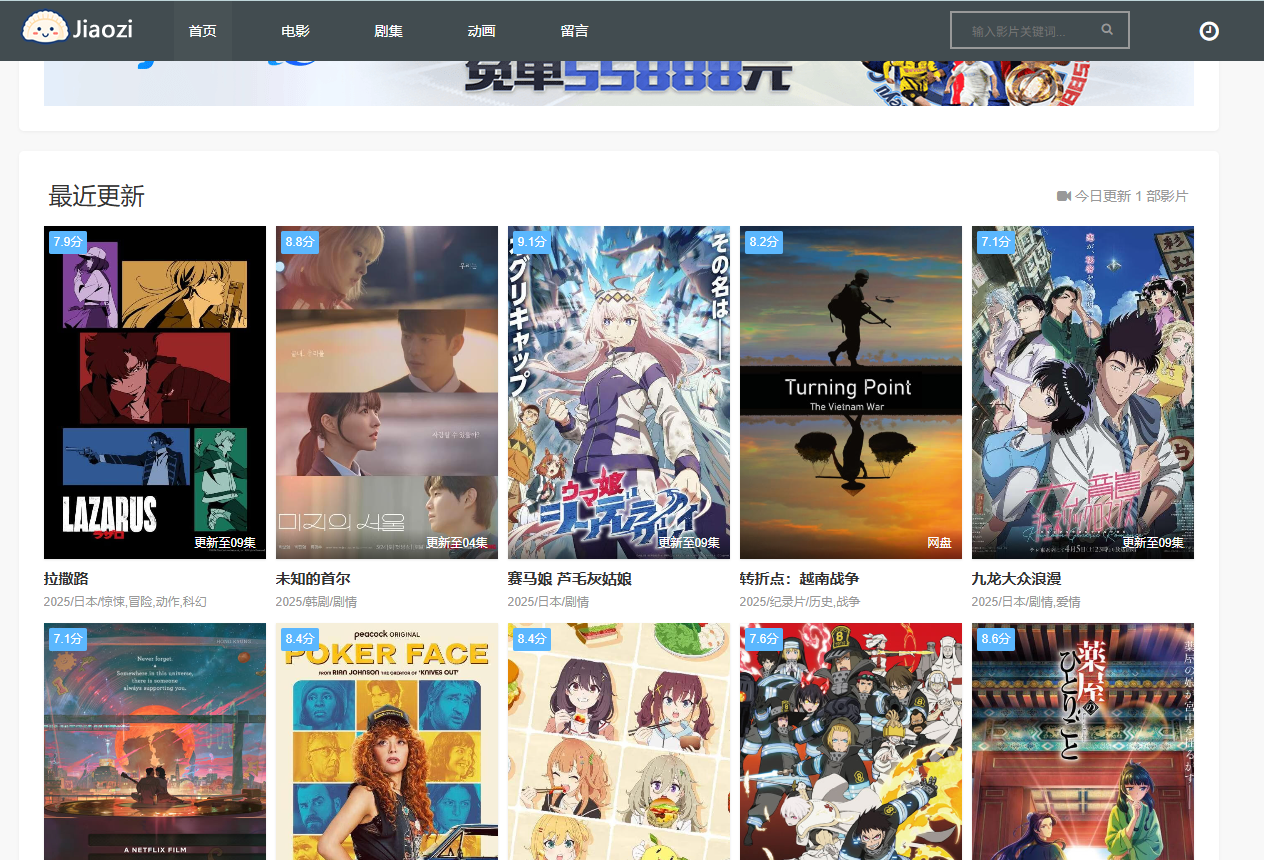Click the 未知的首尔 title link
1264x860 pixels.
(313, 579)
